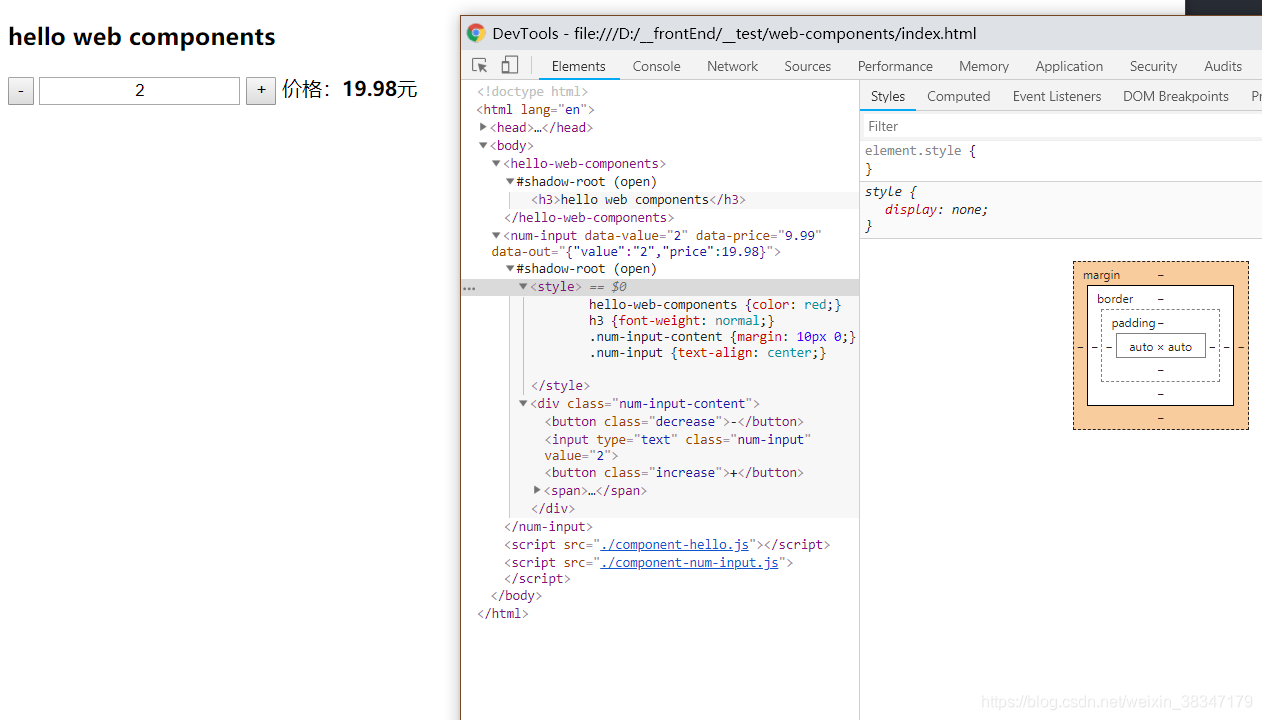The width and height of the screenshot is (1262, 720).
Task: Click the closing /num-input tag line
Action: 549,527
